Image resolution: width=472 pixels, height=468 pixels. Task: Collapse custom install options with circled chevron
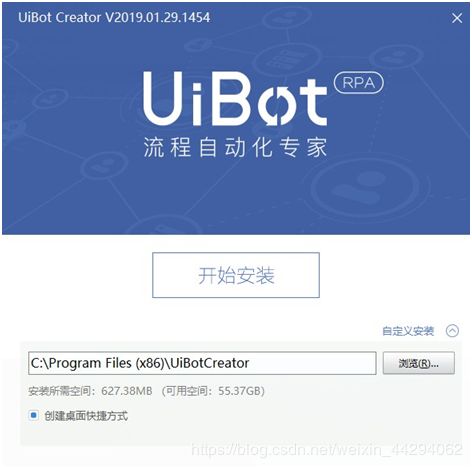tap(452, 331)
